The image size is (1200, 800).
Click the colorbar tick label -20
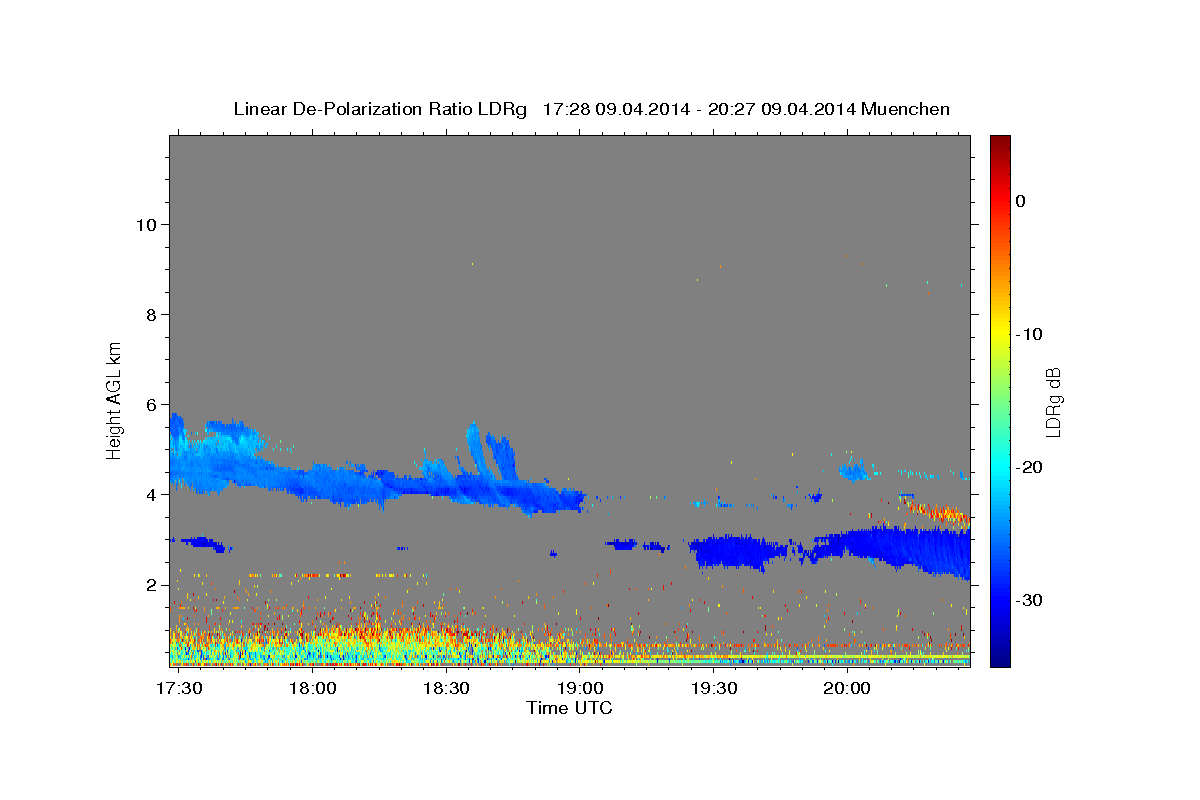point(1030,467)
